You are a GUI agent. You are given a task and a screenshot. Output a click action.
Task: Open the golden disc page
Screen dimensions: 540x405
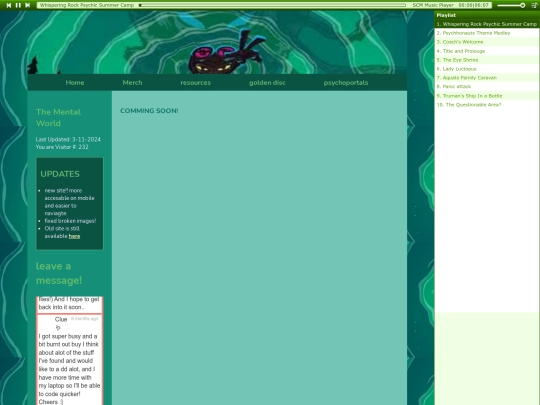267,83
